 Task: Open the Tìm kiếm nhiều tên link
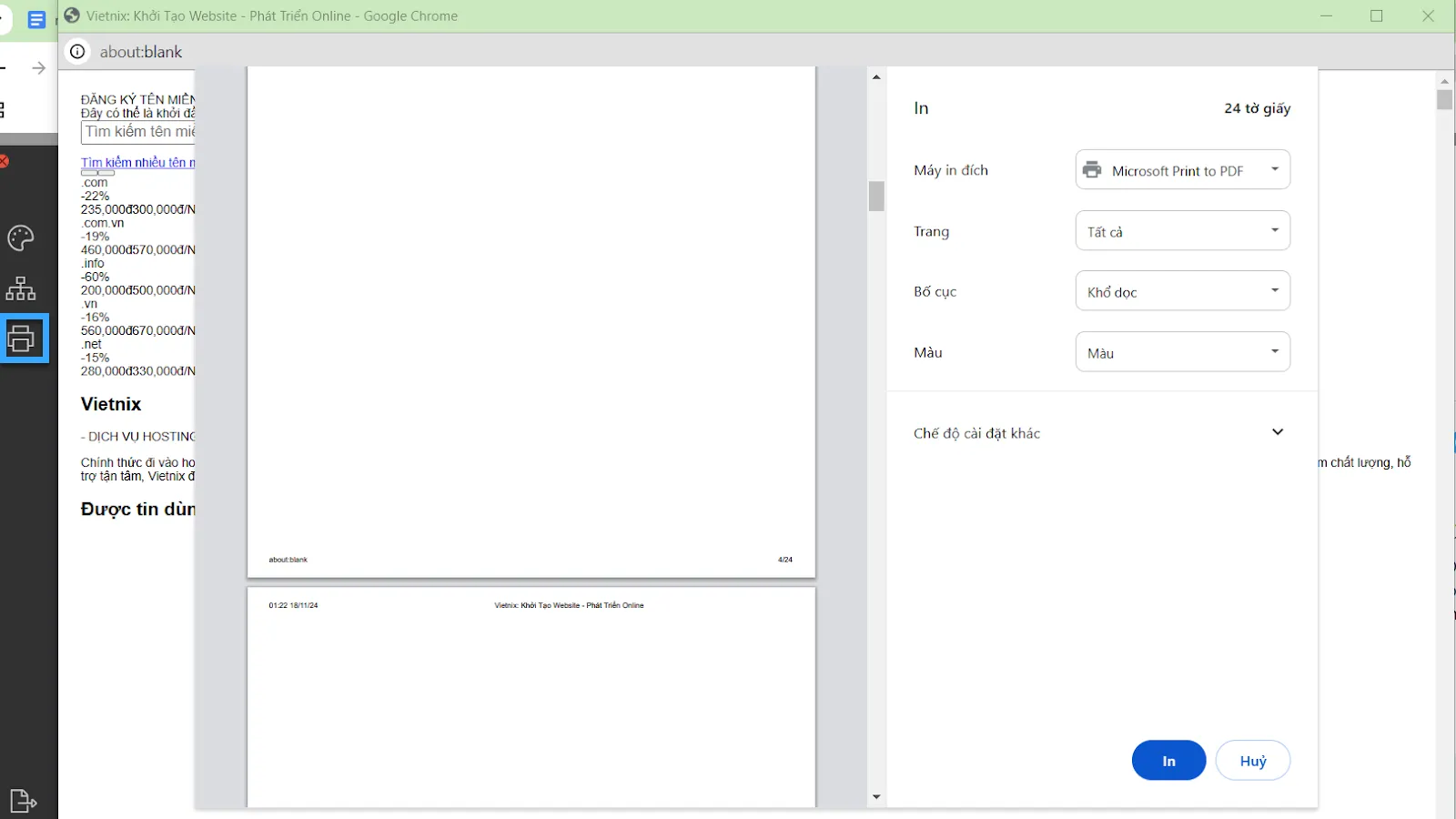click(x=138, y=162)
